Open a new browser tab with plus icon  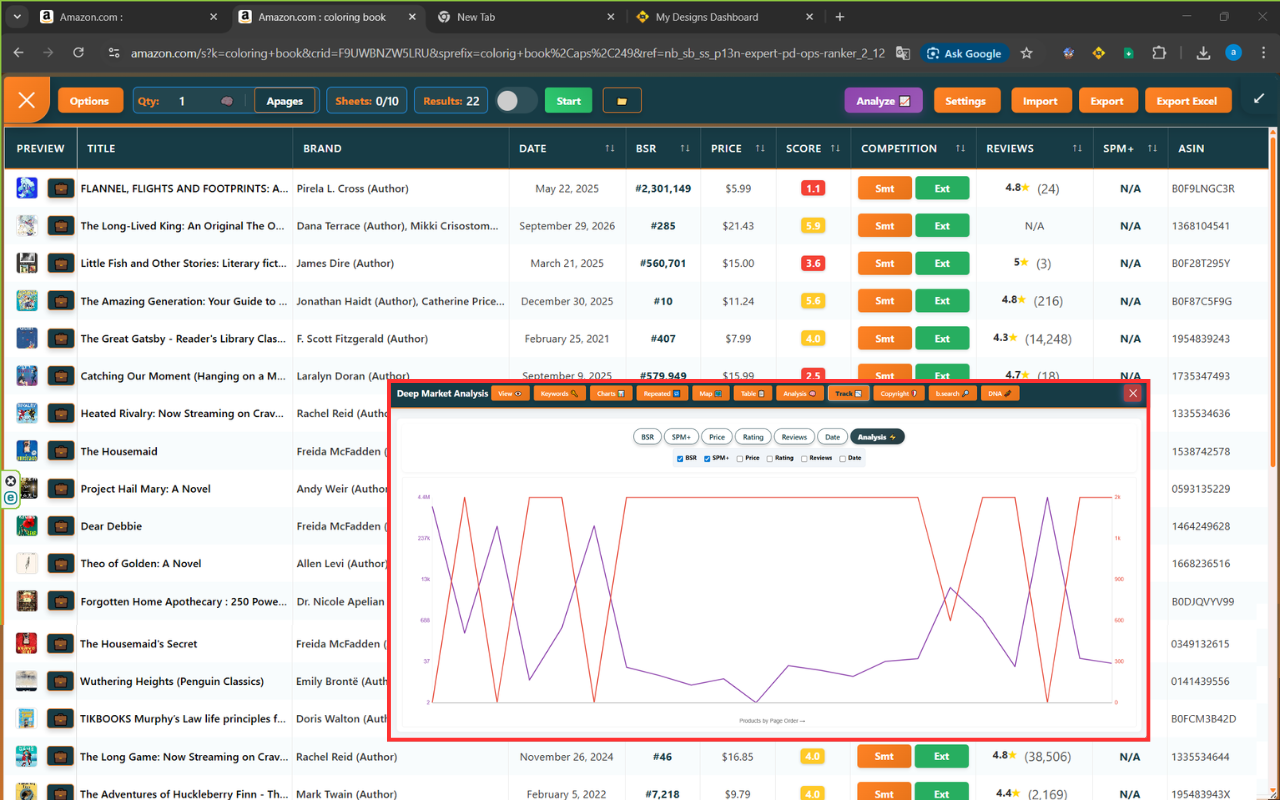(x=840, y=17)
